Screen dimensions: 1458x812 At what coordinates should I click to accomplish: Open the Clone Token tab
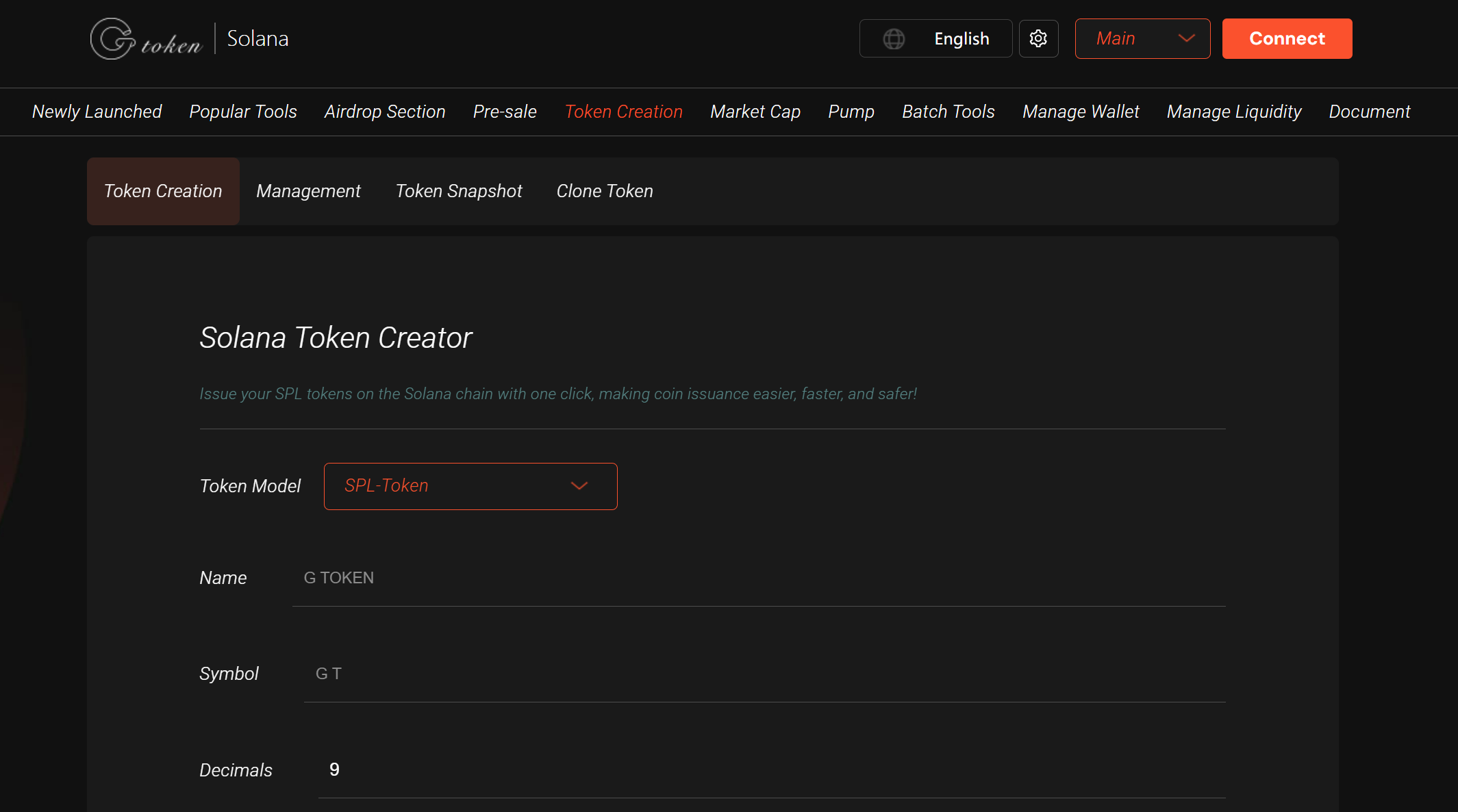pyautogui.click(x=605, y=191)
